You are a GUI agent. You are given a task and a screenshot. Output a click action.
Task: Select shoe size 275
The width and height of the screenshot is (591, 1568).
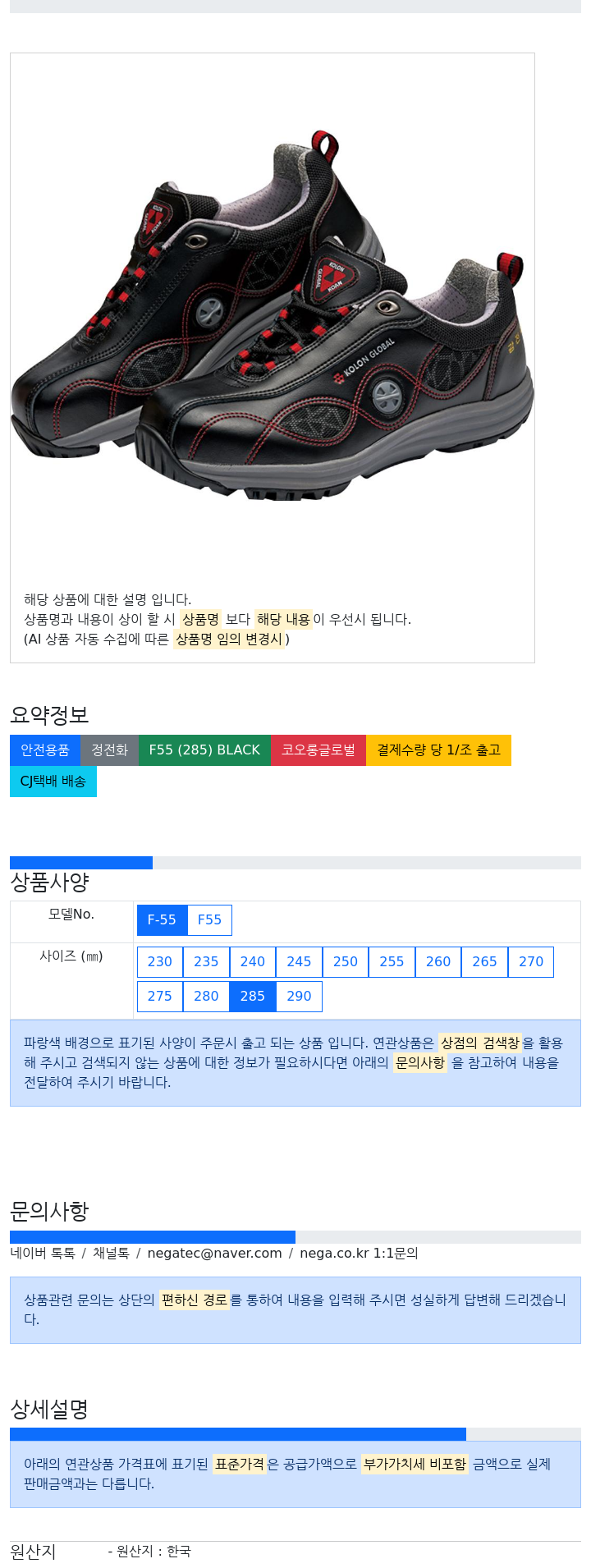pyautogui.click(x=160, y=996)
